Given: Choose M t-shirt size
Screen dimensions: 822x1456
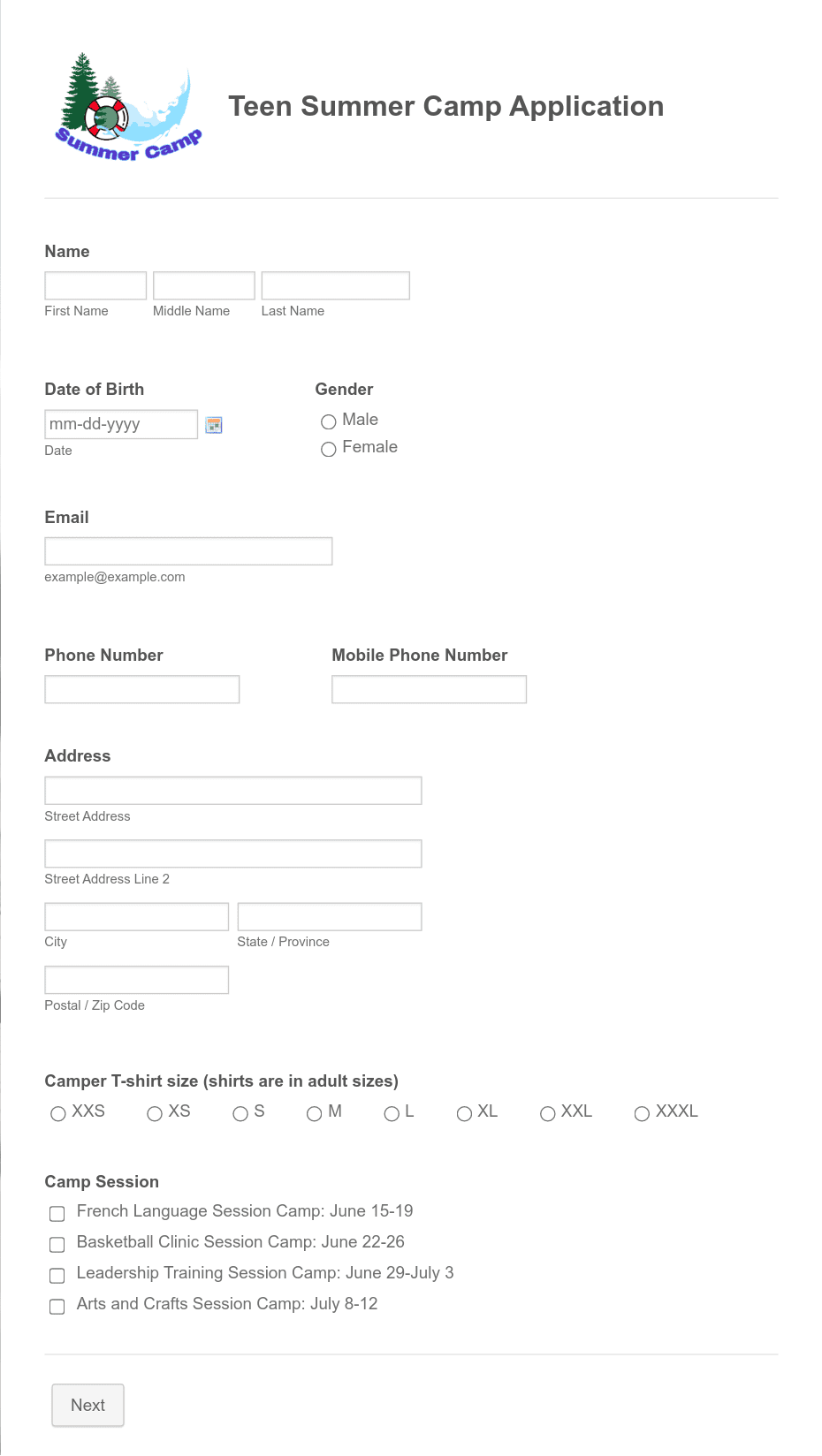Looking at the screenshot, I should [x=314, y=1113].
